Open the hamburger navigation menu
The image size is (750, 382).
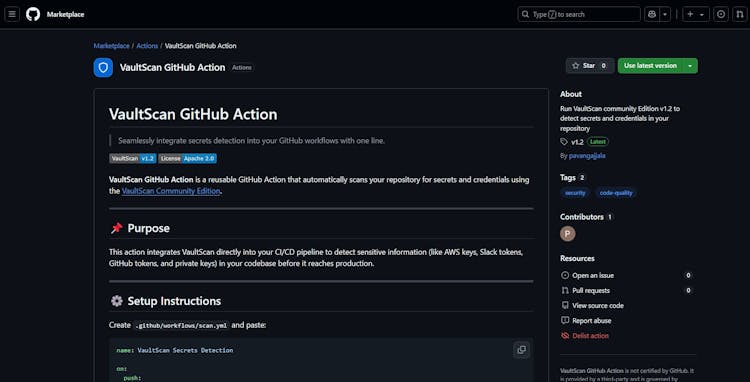coord(12,14)
